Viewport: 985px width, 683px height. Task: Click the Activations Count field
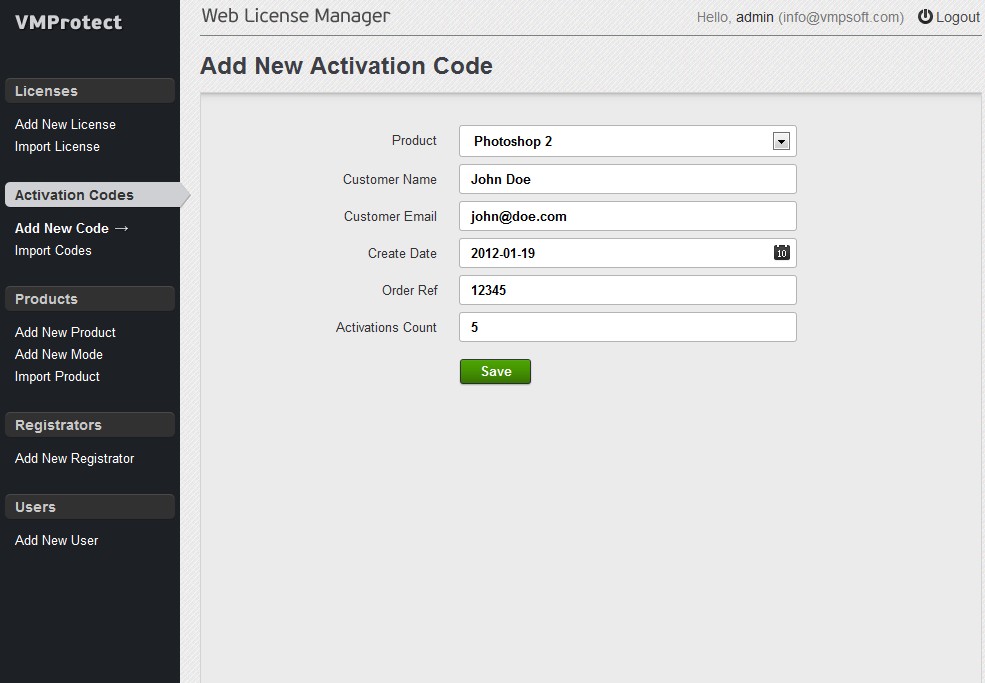point(628,327)
